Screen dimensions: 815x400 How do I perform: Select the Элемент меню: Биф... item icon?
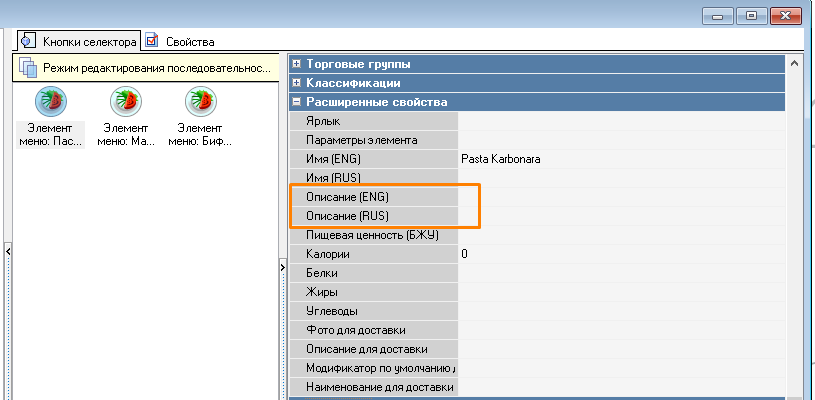(x=201, y=102)
